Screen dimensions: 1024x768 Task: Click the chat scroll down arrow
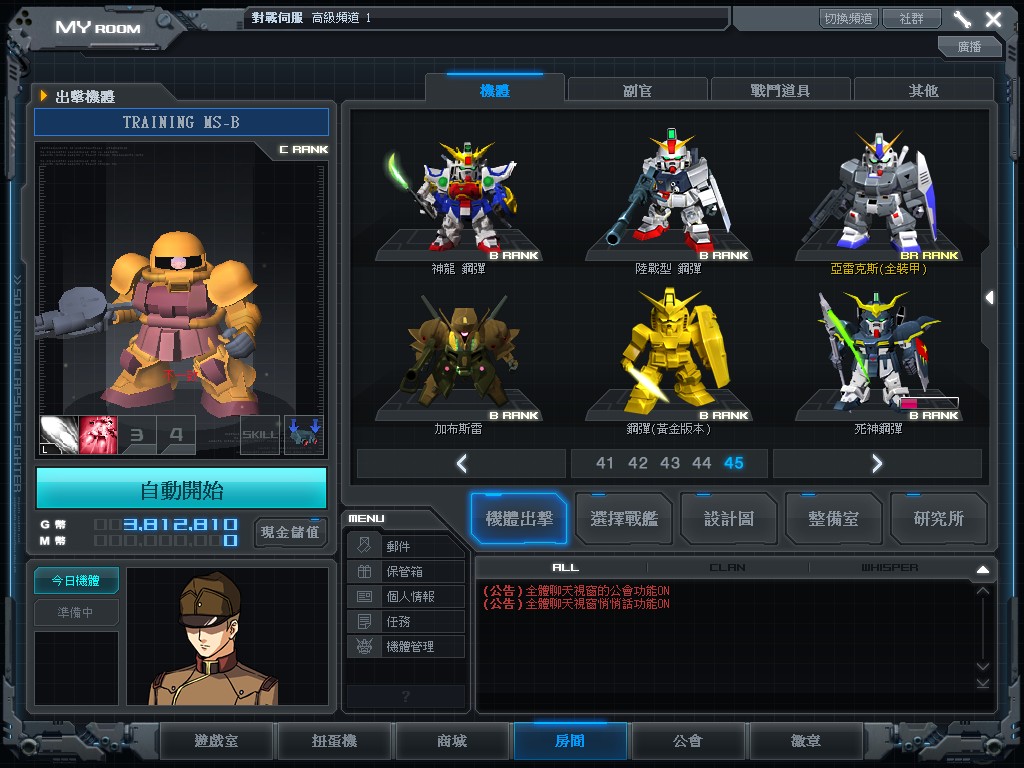[x=983, y=667]
